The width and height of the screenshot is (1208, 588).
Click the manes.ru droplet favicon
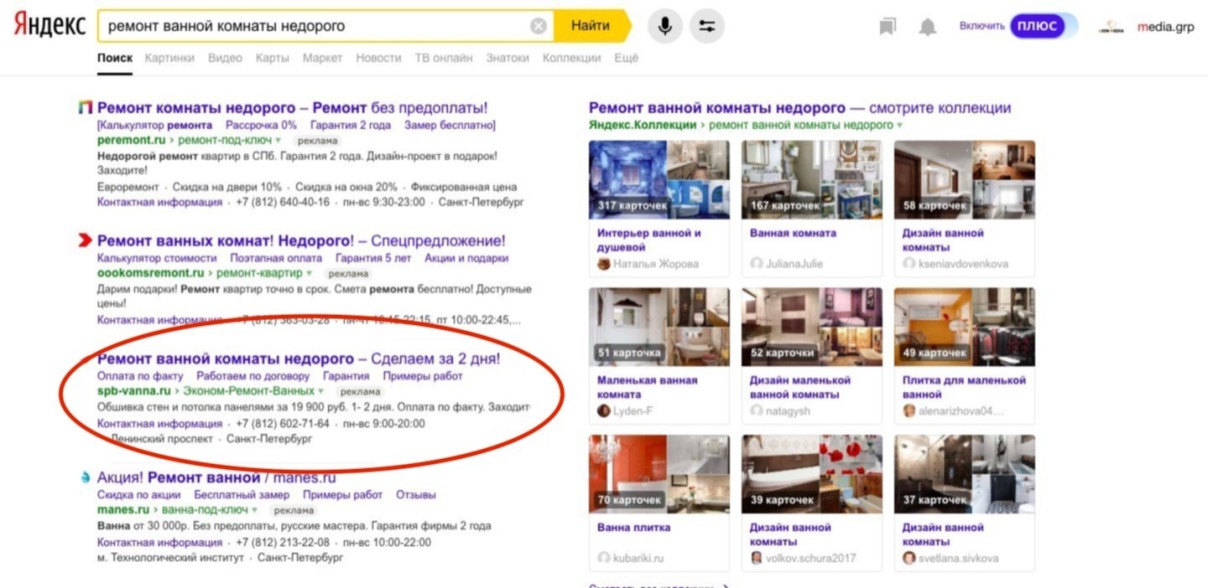[x=86, y=478]
